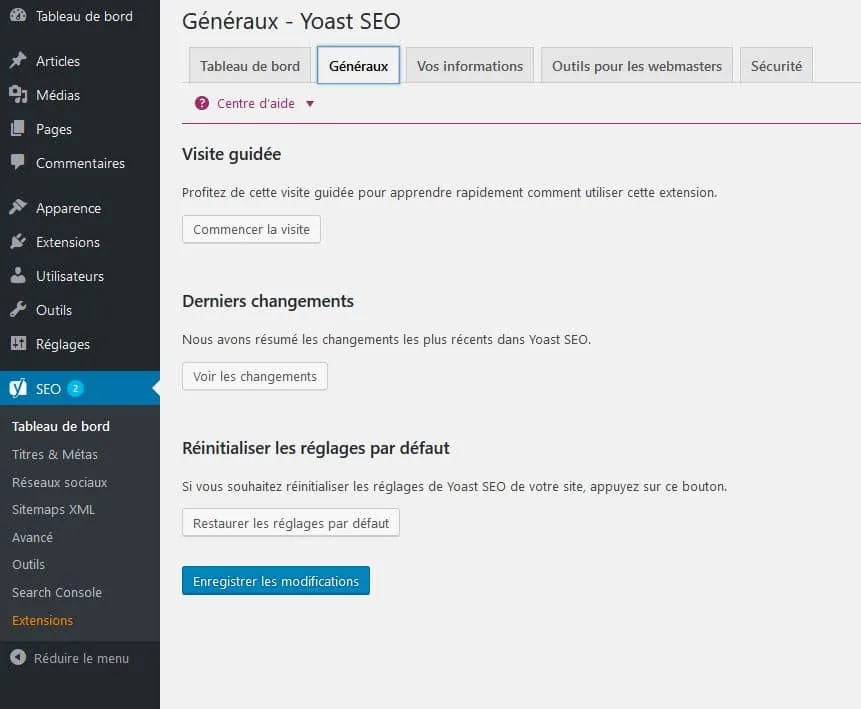Switch to the Sécurité tab
861x709 pixels.
coord(776,66)
